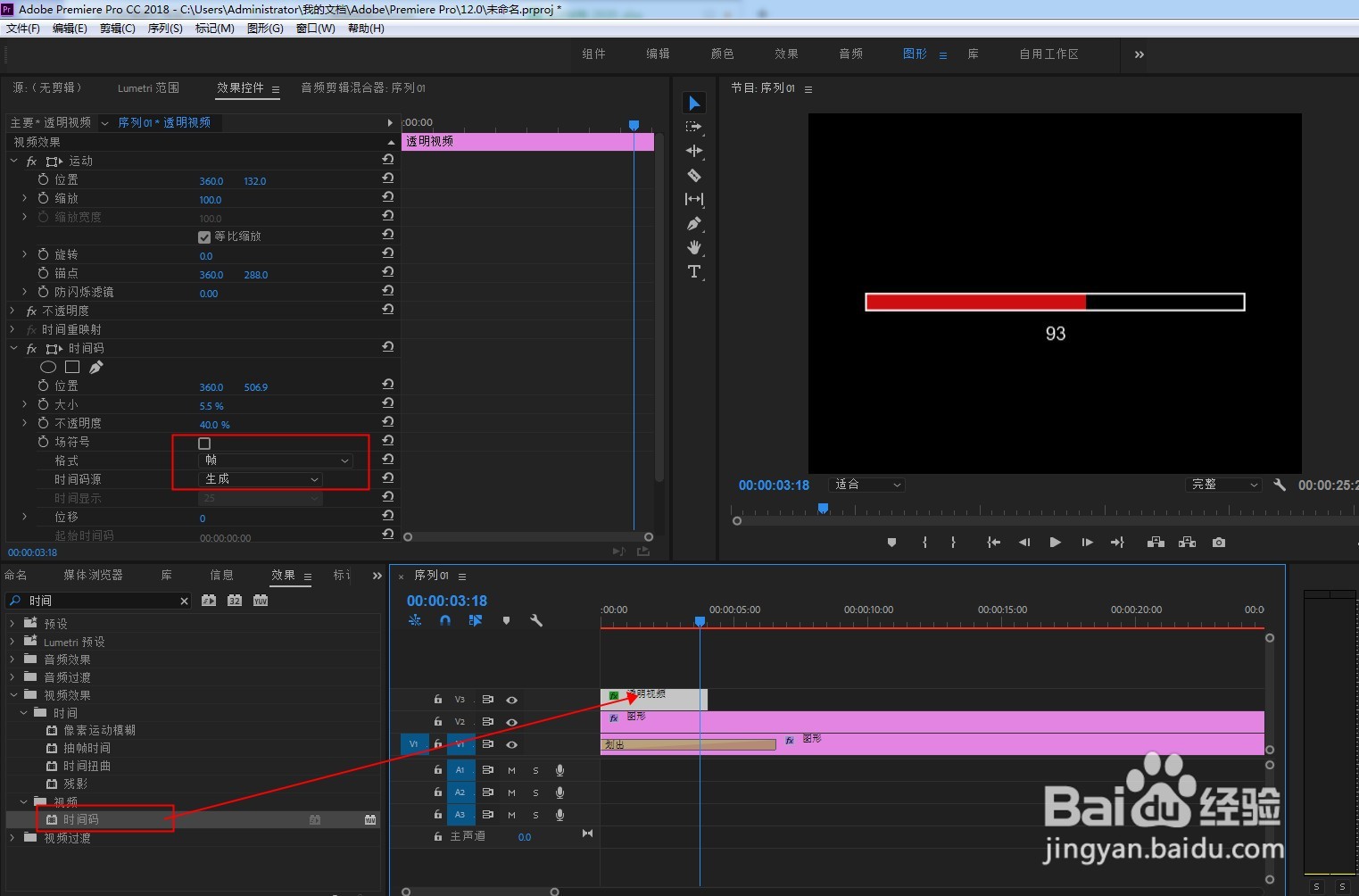This screenshot has height=896, width=1359.
Task: Toggle the 场符号 checkbox
Action: click(204, 443)
